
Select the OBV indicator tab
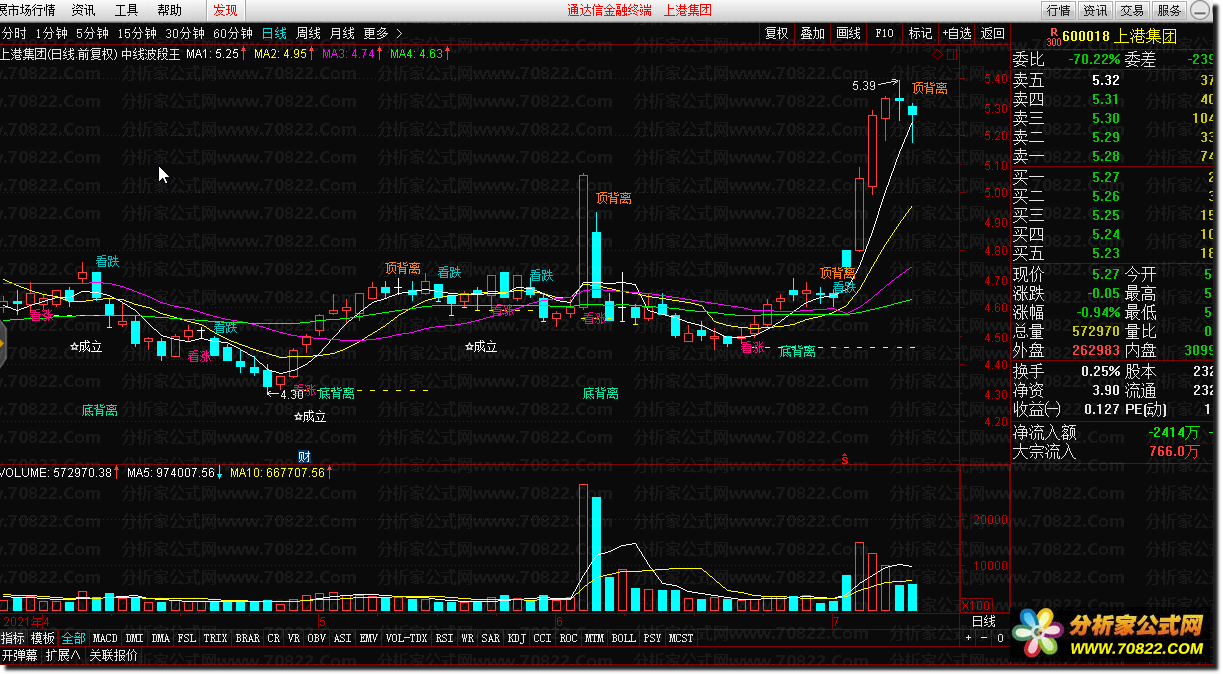[x=316, y=638]
